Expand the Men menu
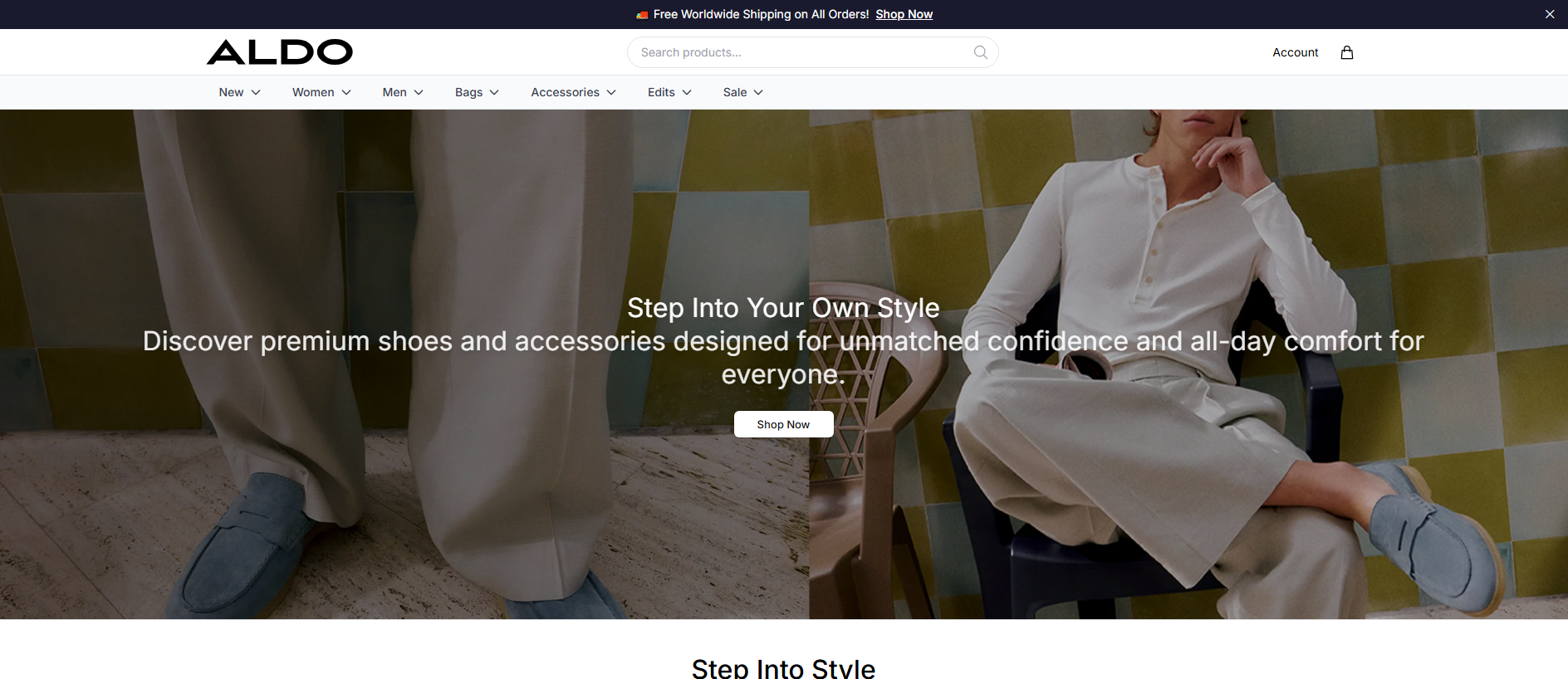Image resolution: width=1568 pixels, height=679 pixels. [x=403, y=92]
